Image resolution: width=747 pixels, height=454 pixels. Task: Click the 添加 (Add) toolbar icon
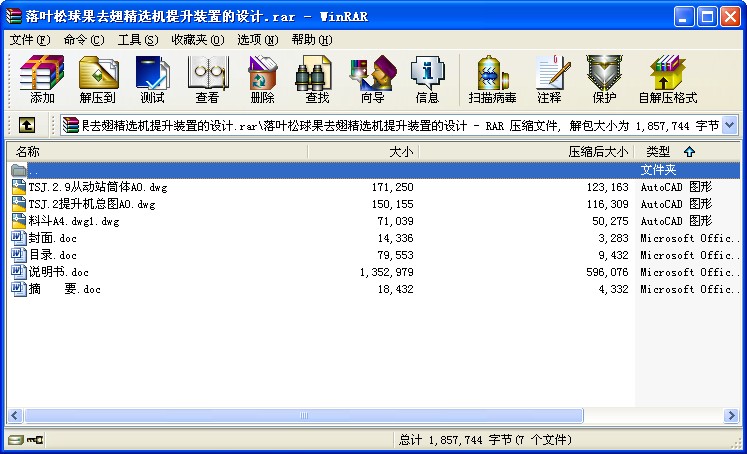pos(42,79)
